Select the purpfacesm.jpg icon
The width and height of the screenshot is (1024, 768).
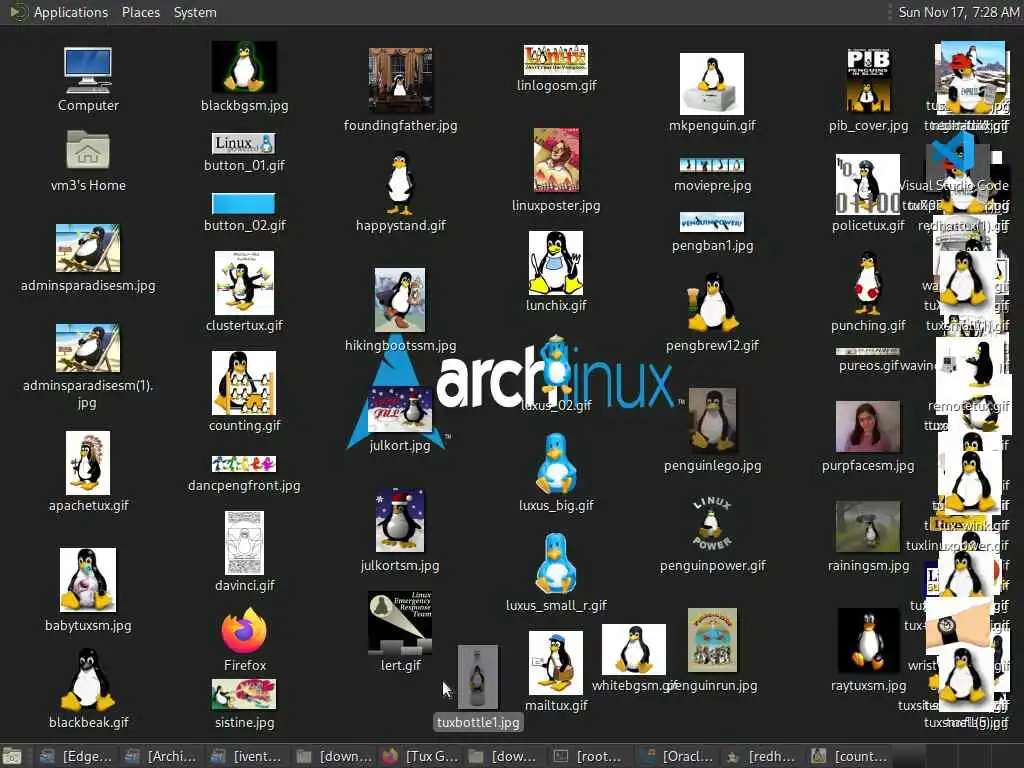(868, 427)
